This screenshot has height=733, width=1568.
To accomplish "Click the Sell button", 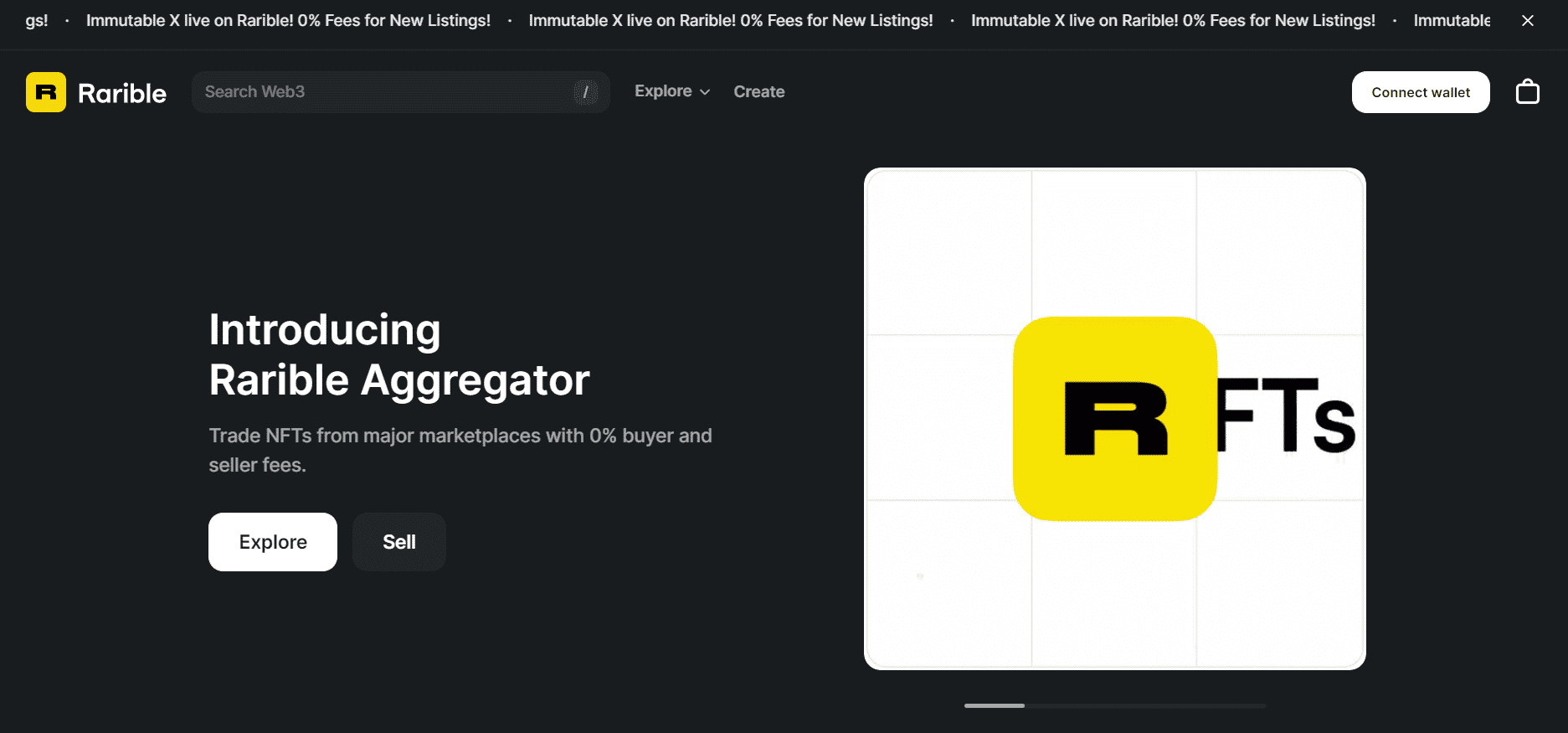I will click(399, 542).
